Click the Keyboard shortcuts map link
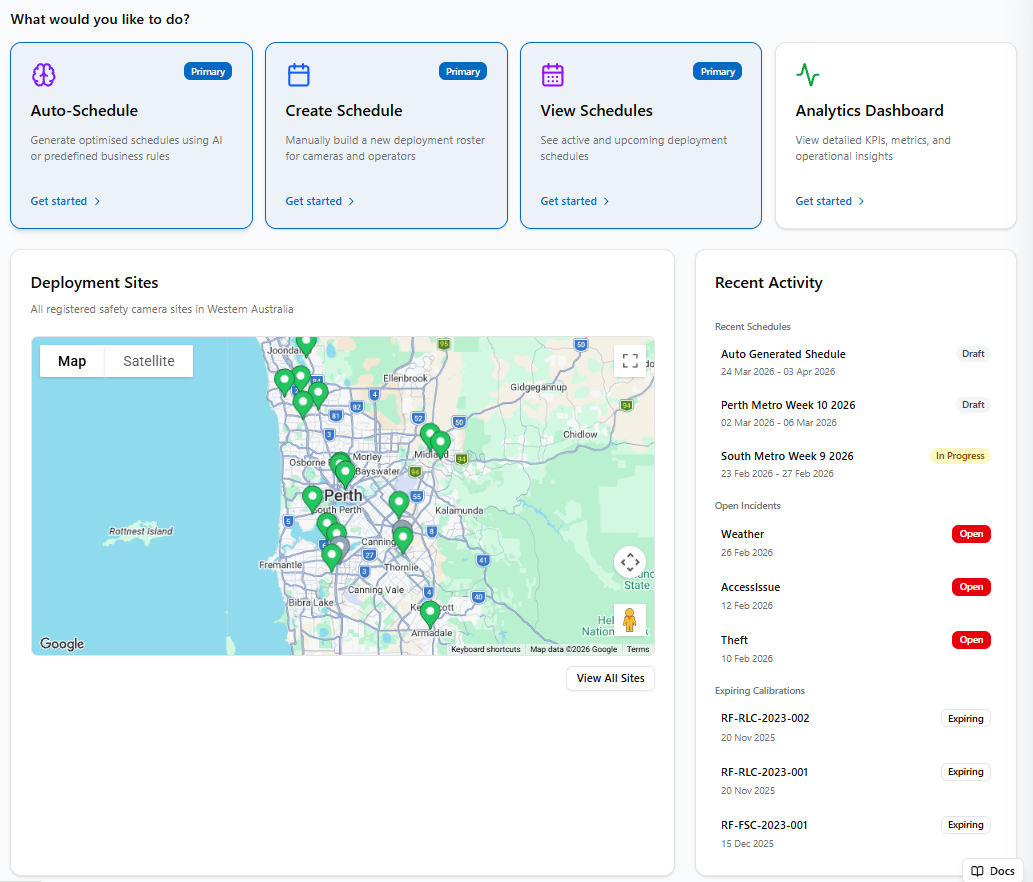Image resolution: width=1033 pixels, height=882 pixels. [x=486, y=649]
